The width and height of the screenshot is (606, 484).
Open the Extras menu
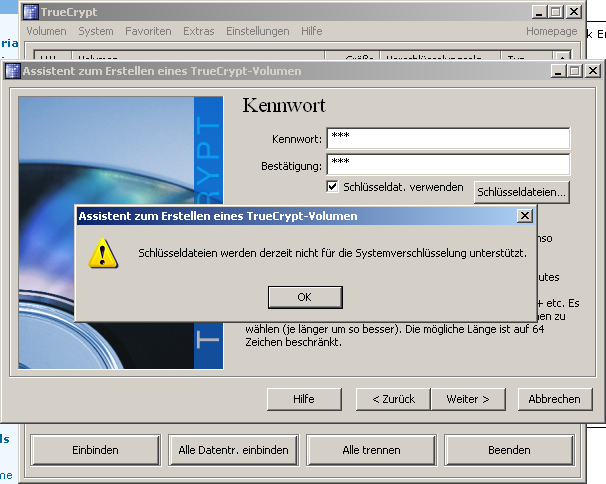coord(199,31)
